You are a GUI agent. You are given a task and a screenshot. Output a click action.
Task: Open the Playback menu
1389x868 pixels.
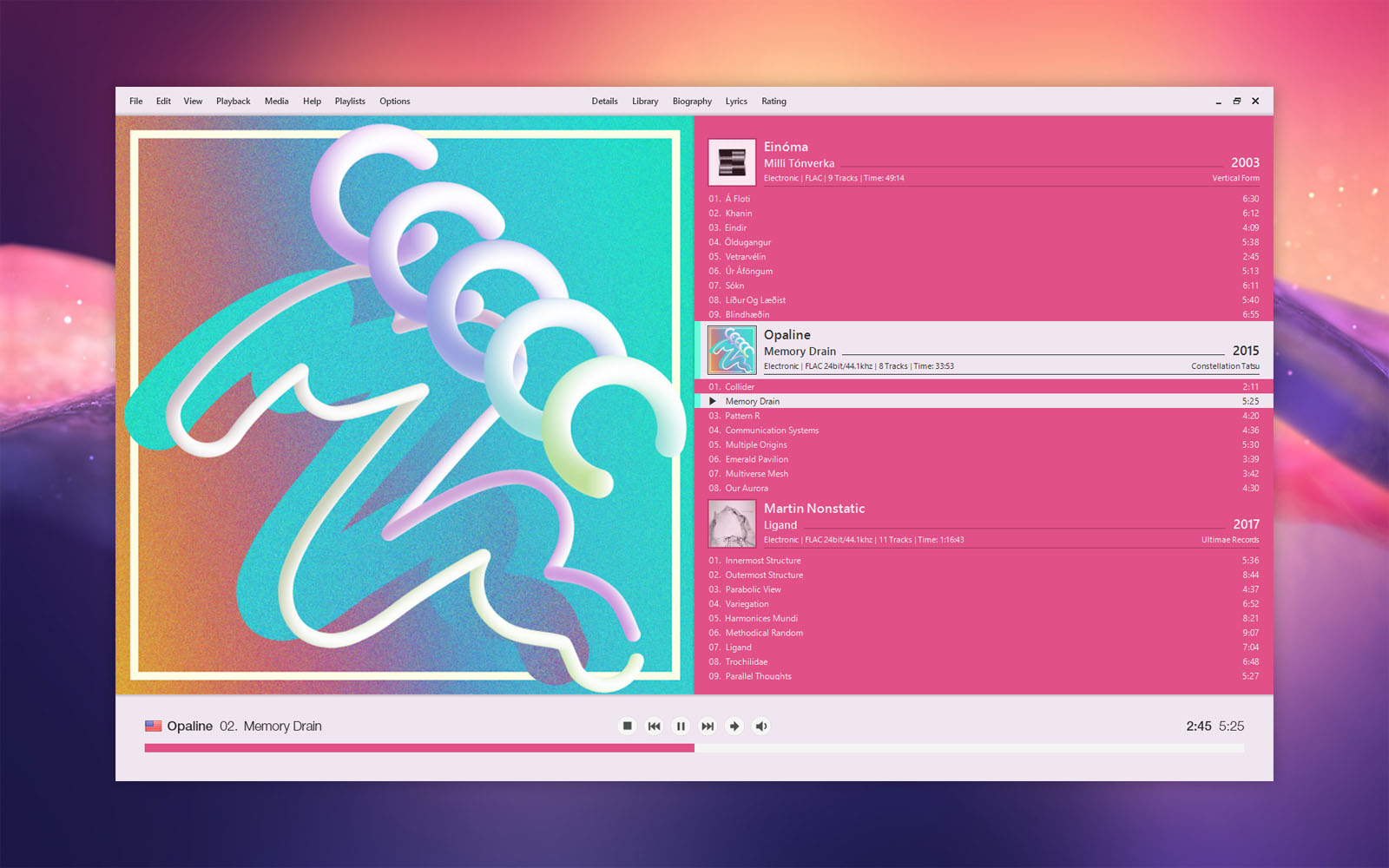coord(234,101)
